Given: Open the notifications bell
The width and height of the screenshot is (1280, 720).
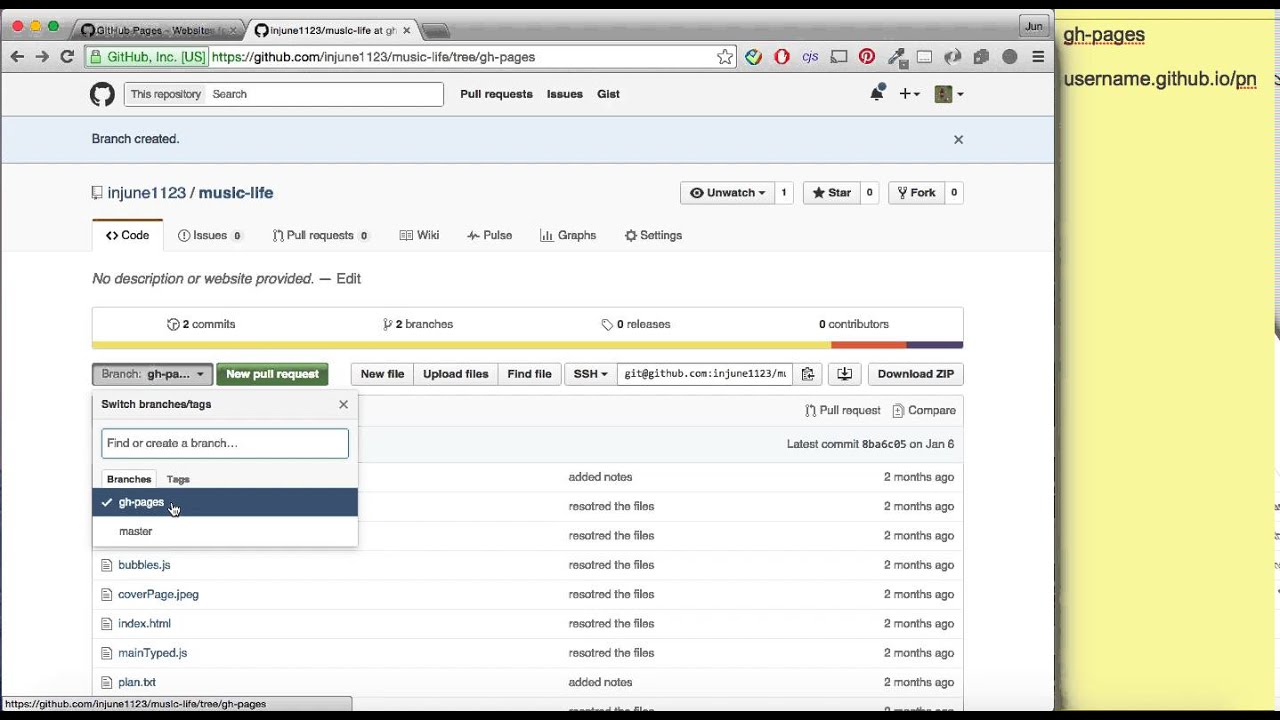Looking at the screenshot, I should [877, 93].
